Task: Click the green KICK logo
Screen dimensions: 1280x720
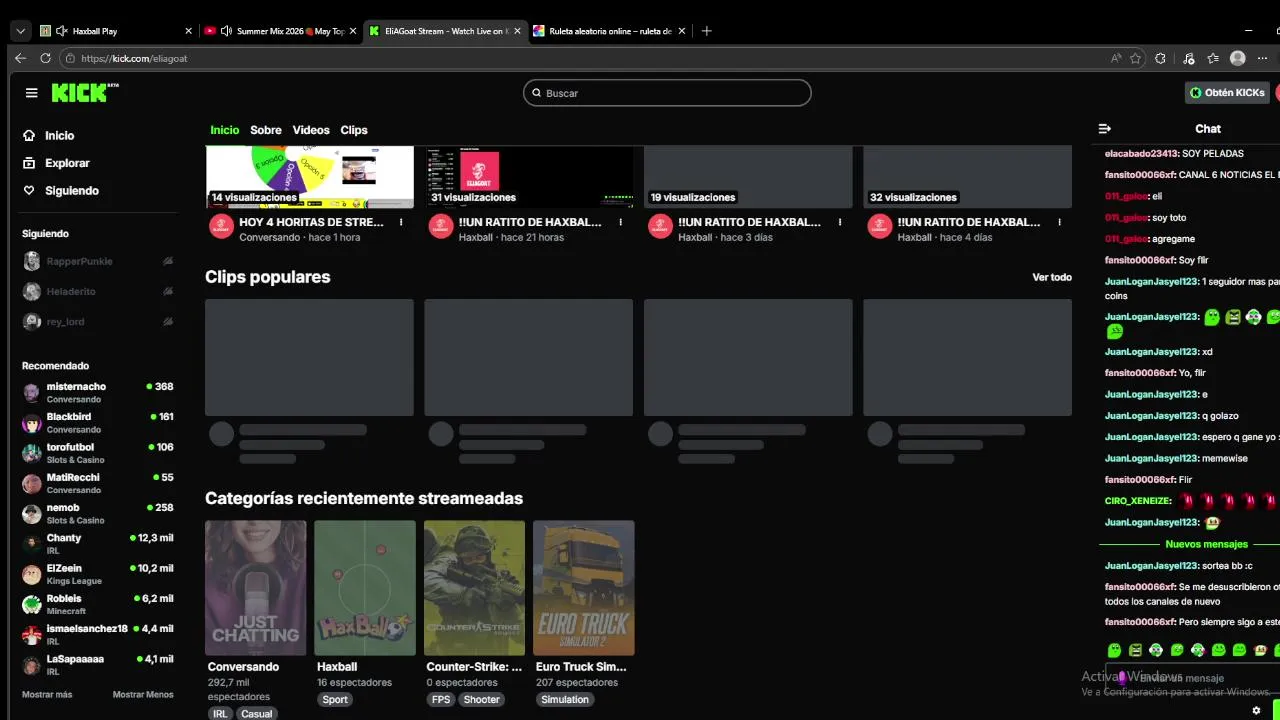Action: (85, 92)
